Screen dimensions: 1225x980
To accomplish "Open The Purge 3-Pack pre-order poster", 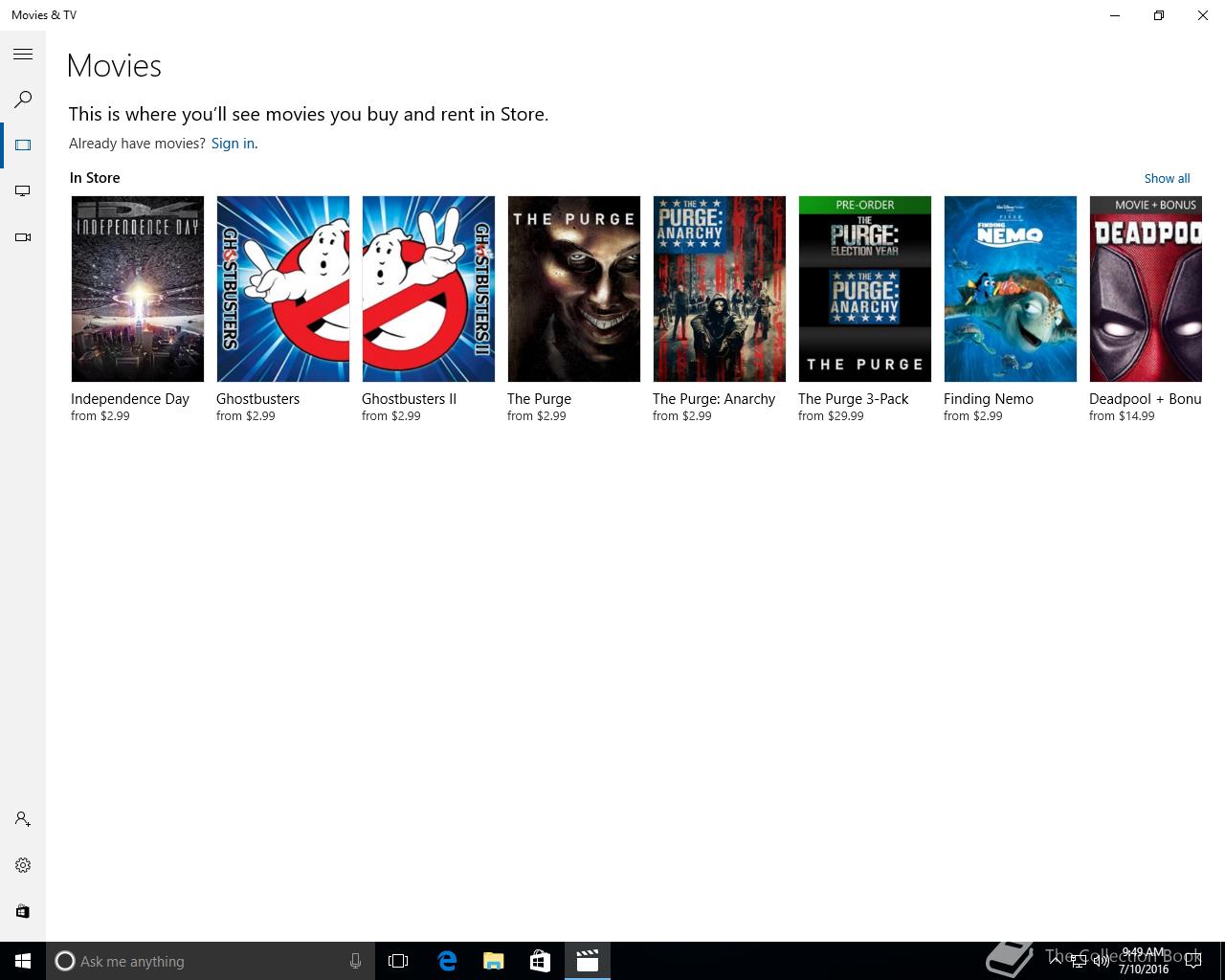I will pyautogui.click(x=865, y=289).
